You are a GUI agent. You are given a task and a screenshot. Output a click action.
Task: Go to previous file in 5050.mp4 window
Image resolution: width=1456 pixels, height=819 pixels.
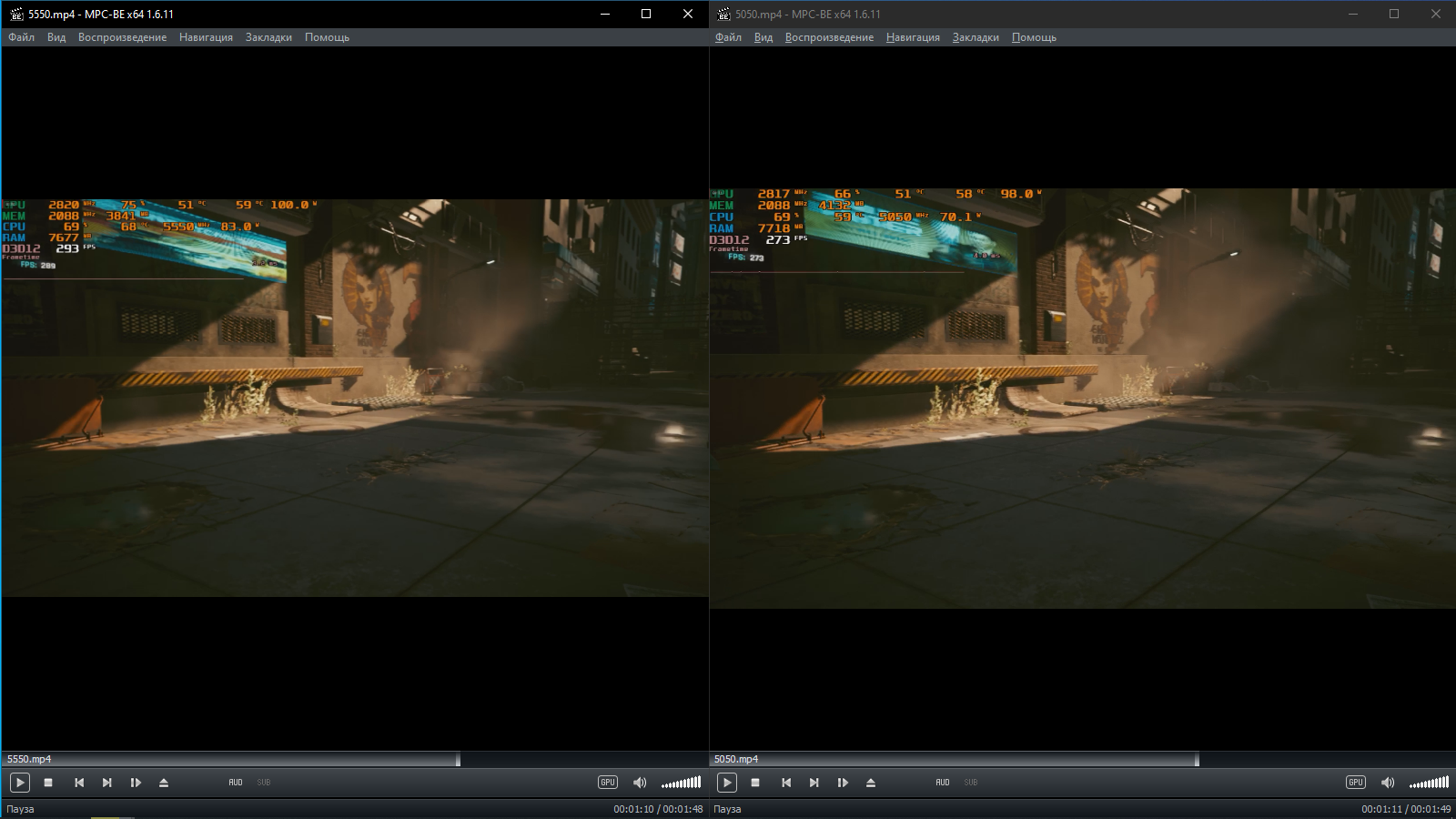786,783
